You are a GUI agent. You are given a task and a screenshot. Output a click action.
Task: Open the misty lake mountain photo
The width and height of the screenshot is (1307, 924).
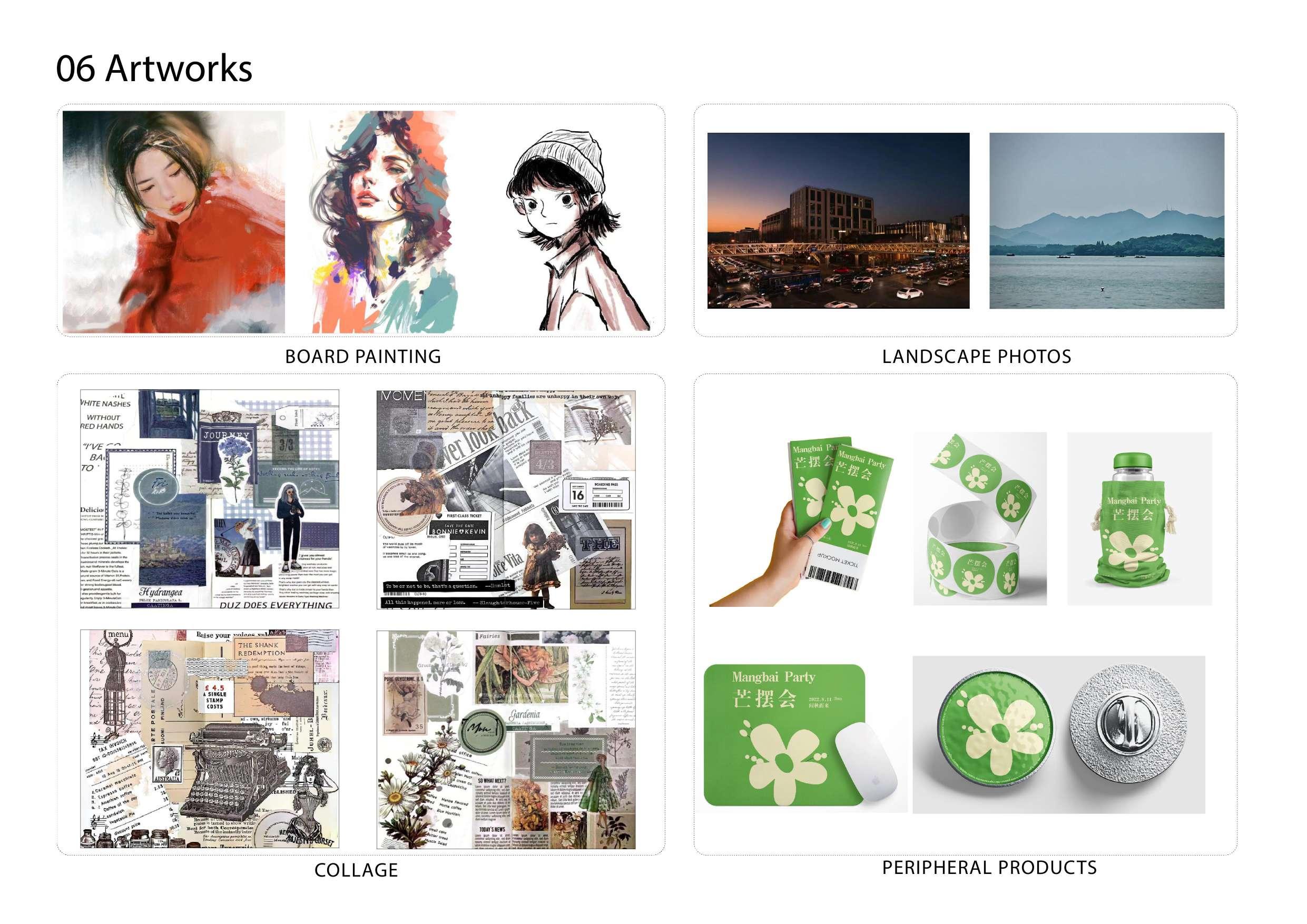click(1107, 221)
